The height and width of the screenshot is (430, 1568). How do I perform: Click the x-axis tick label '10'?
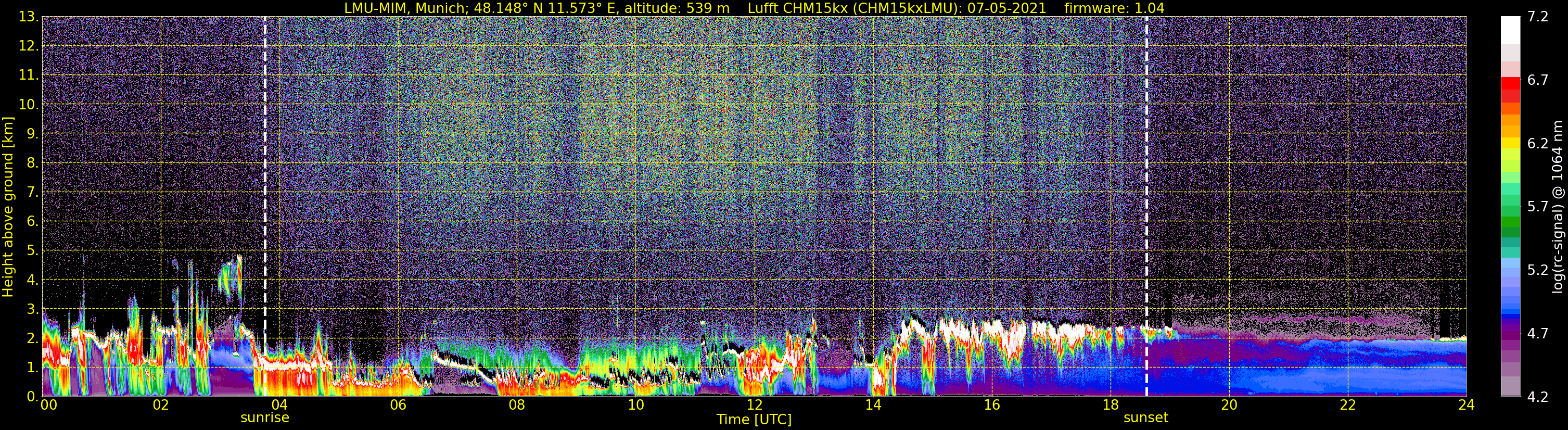click(x=635, y=405)
